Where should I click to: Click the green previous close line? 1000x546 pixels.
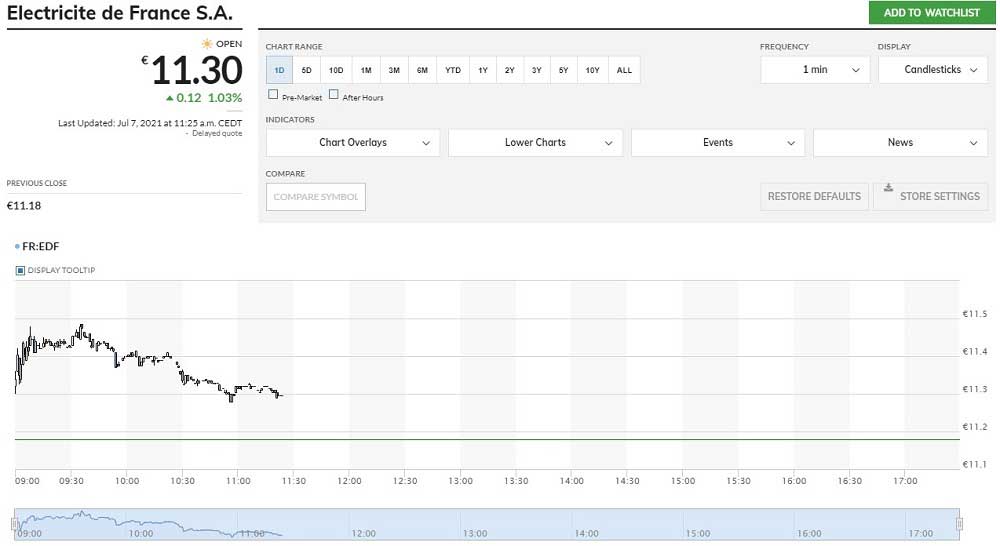(487, 439)
